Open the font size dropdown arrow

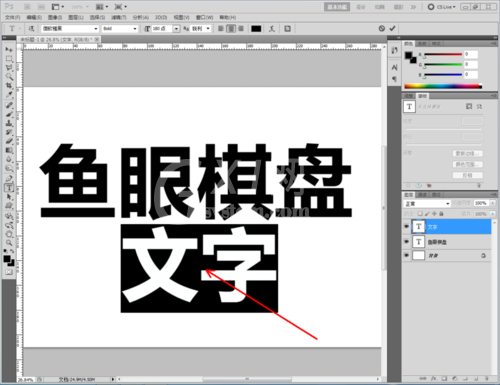tap(176, 29)
